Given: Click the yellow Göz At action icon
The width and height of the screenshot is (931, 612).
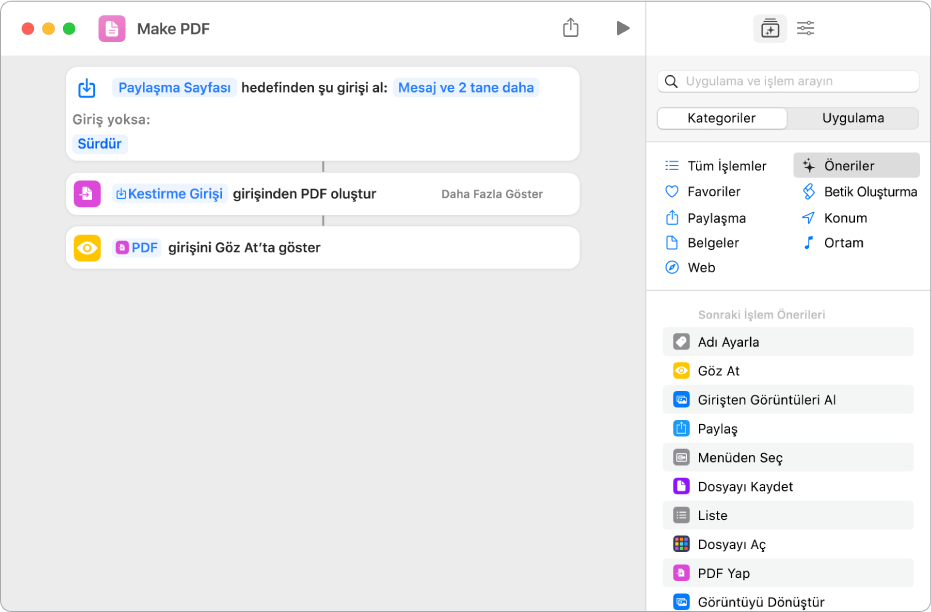Looking at the screenshot, I should [87, 247].
